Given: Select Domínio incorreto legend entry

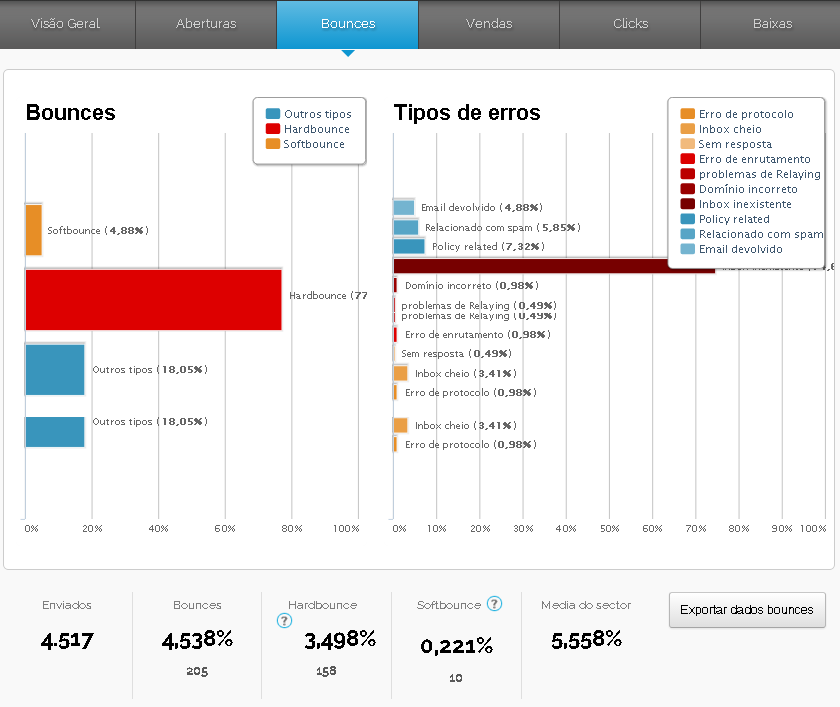Looking at the screenshot, I should (748, 189).
